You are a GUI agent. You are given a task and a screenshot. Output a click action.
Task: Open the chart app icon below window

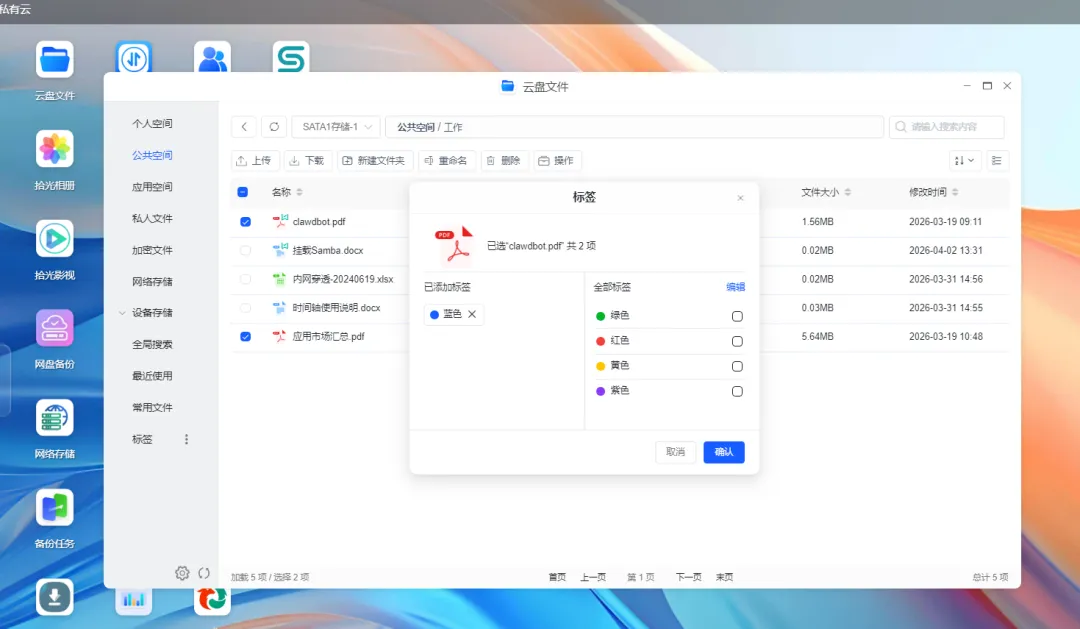(x=134, y=601)
